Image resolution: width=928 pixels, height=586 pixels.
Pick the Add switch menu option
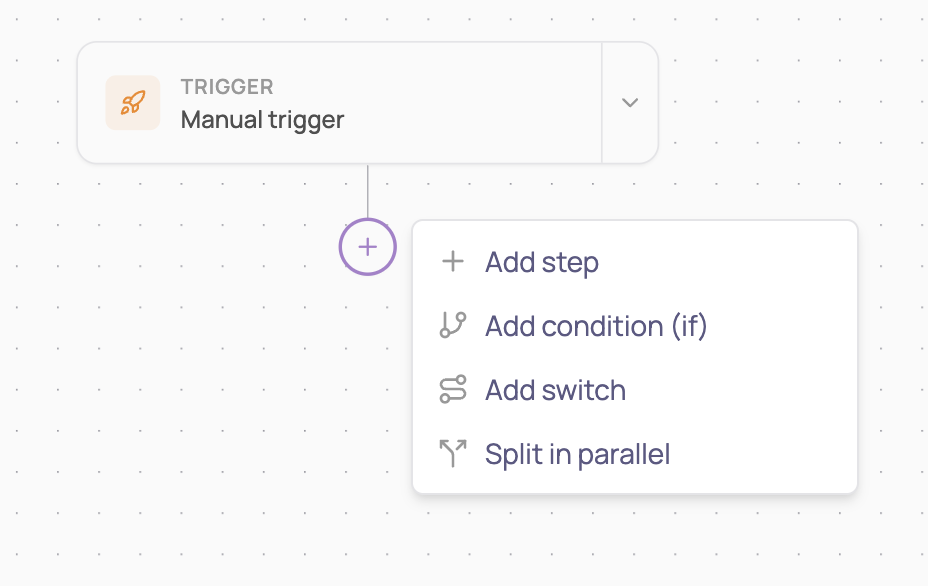[x=634, y=389]
